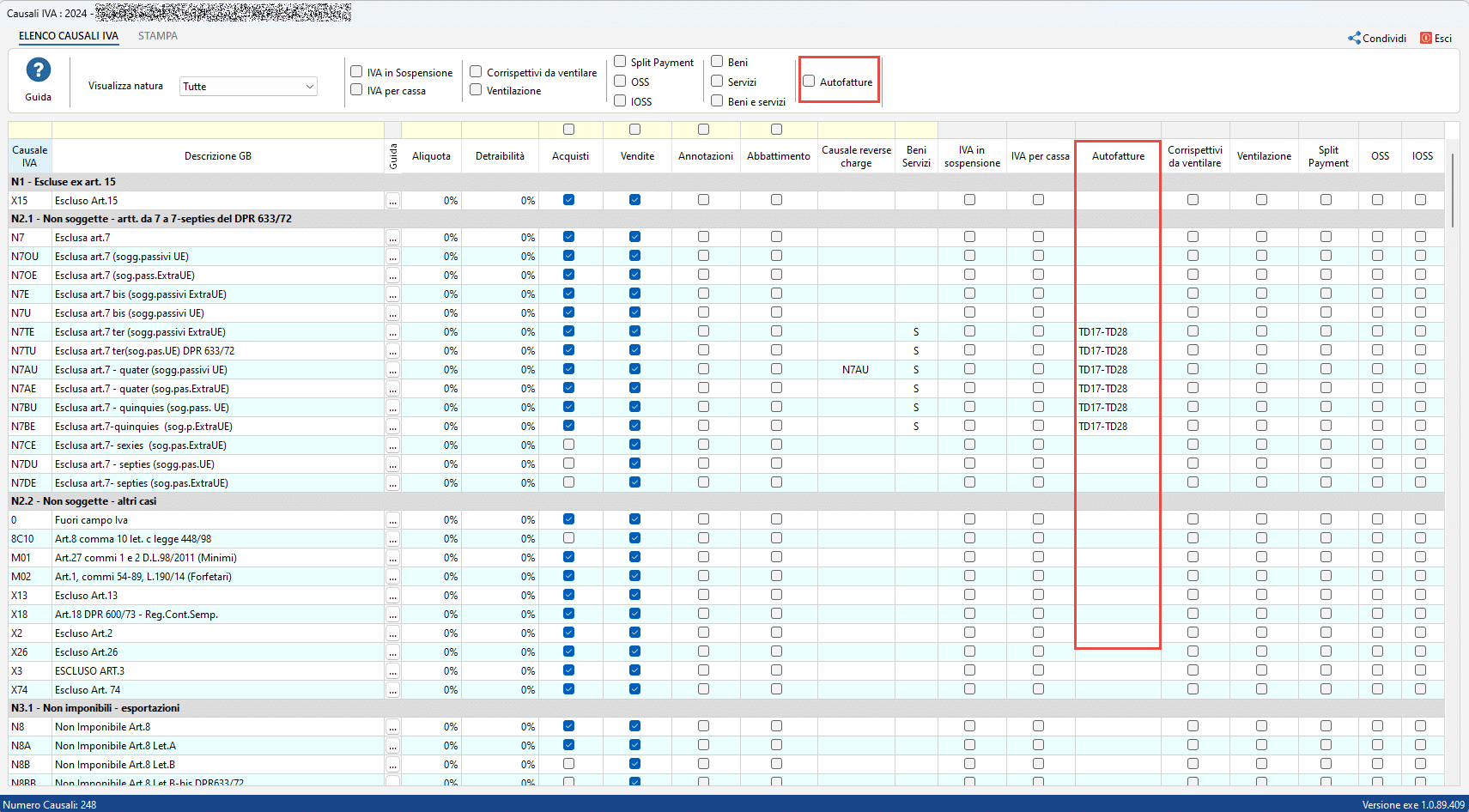
Task: Enable the Autofatture filter checkbox
Action: point(809,82)
